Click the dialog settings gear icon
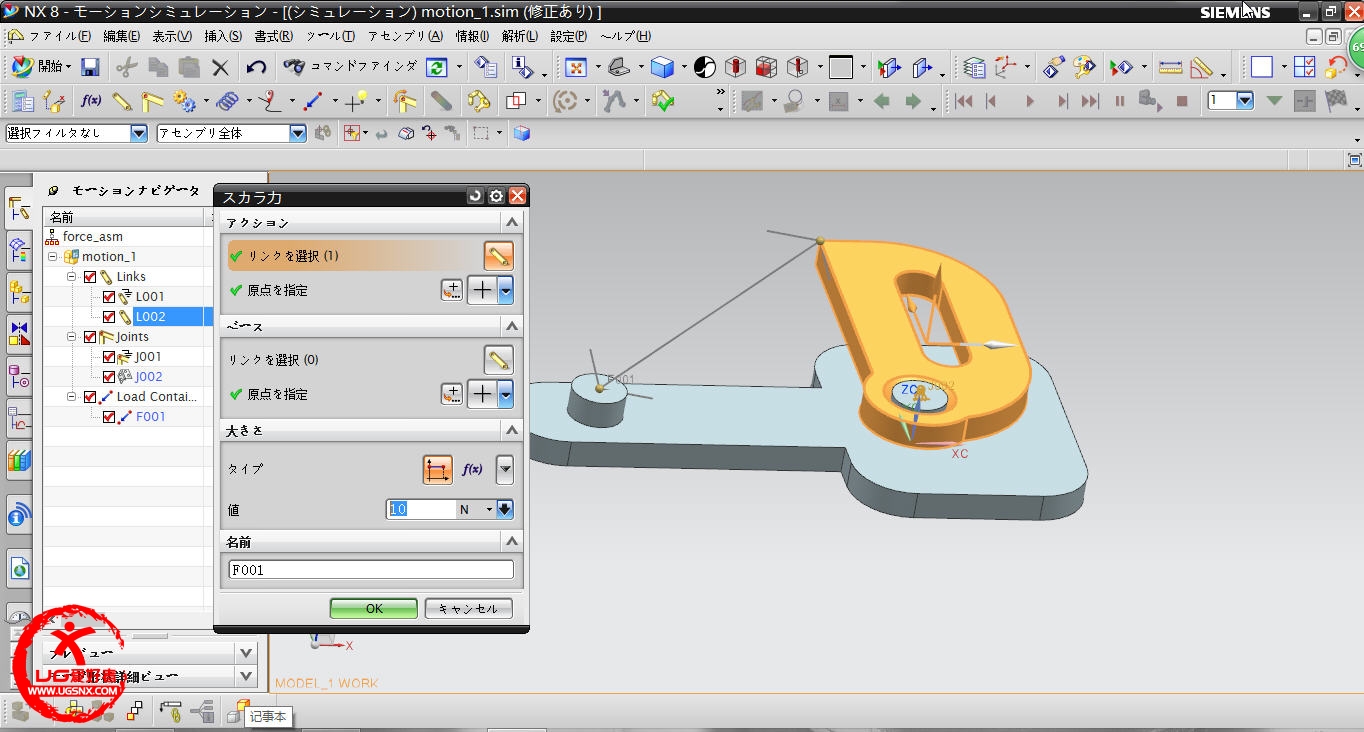The image size is (1364, 732). point(496,196)
